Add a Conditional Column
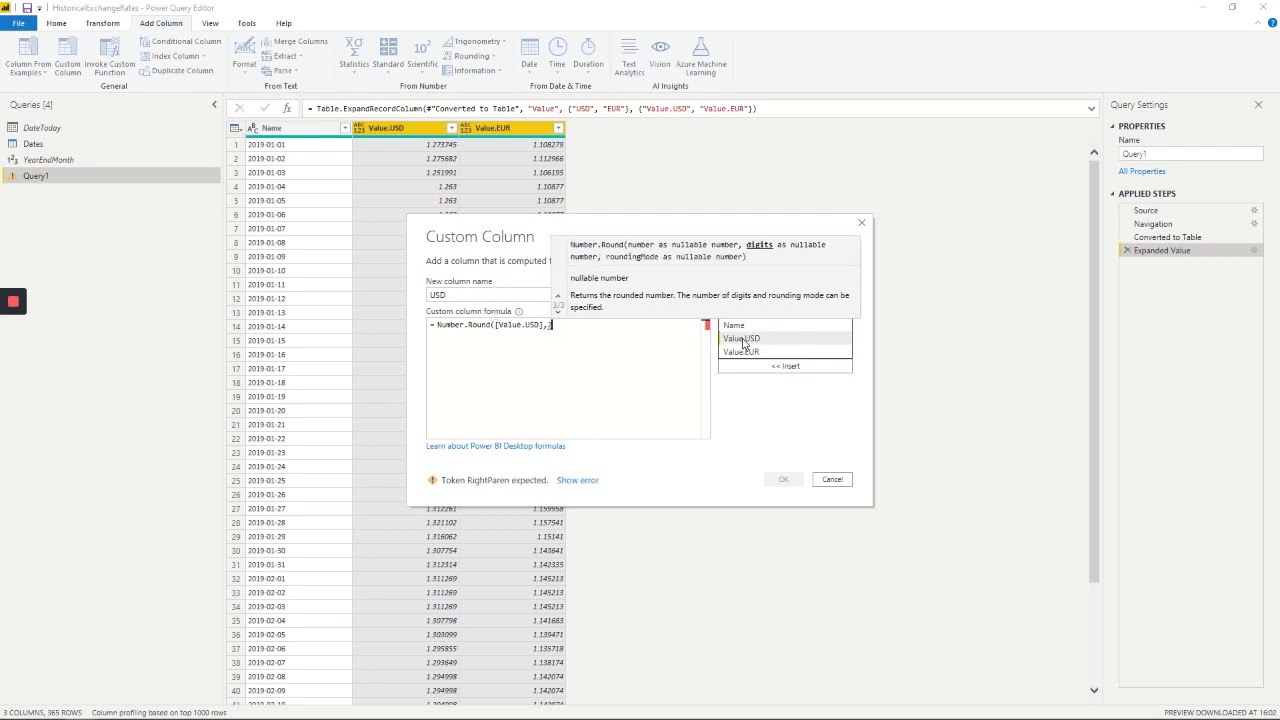1280x720 pixels. [x=180, y=42]
